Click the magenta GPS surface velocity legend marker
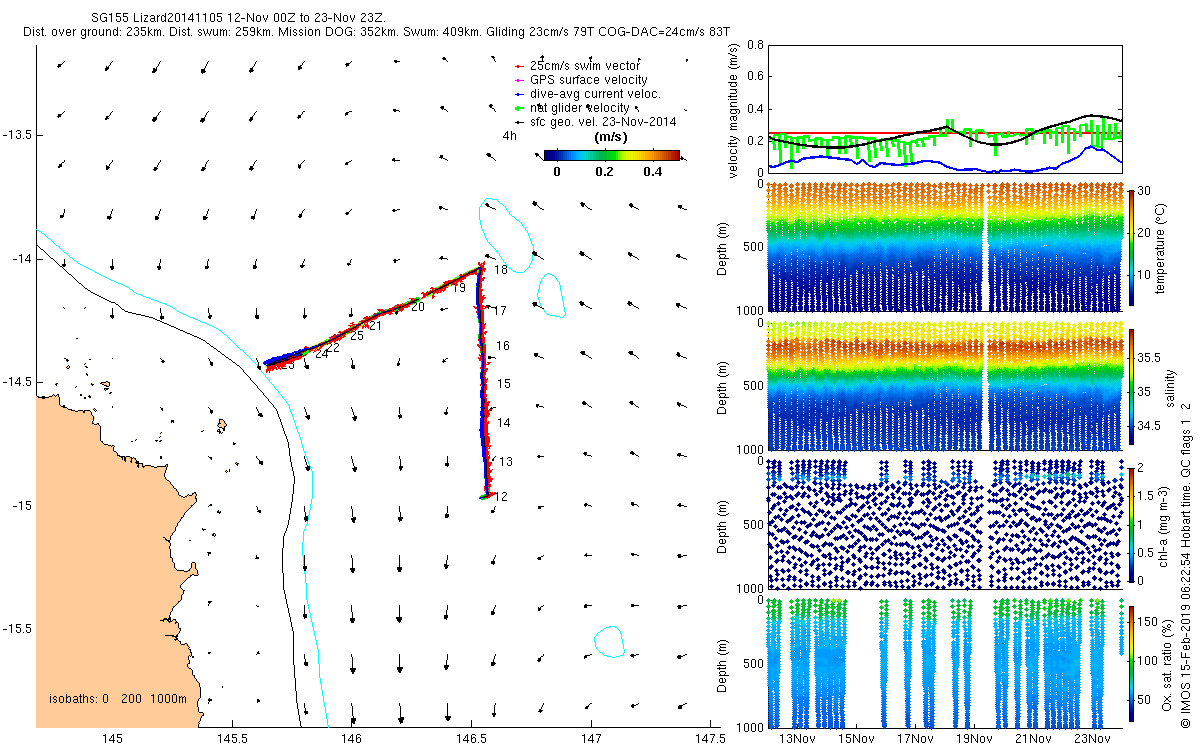 (x=519, y=80)
